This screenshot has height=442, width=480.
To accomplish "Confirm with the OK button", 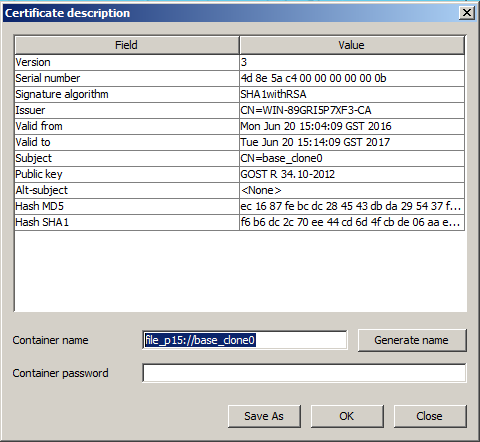I will tap(347, 416).
